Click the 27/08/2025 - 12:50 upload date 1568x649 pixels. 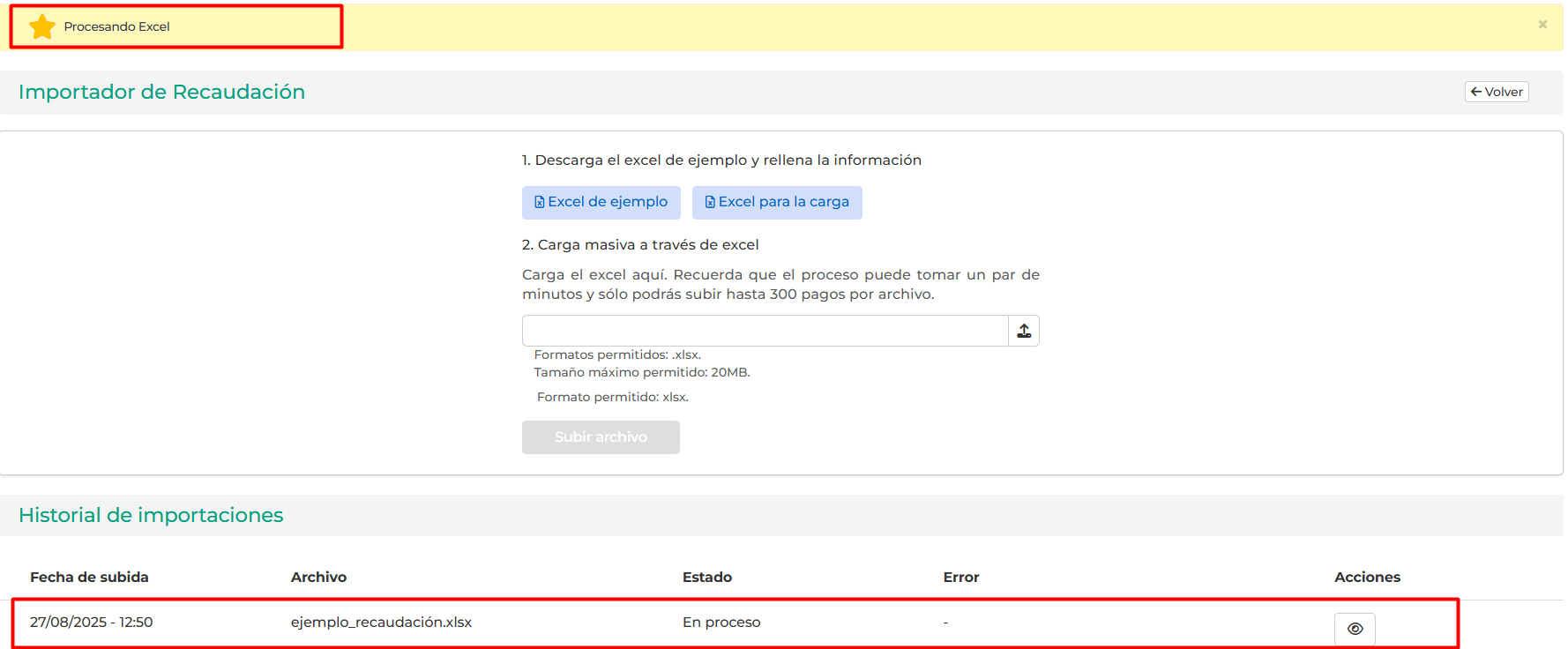pos(91,623)
